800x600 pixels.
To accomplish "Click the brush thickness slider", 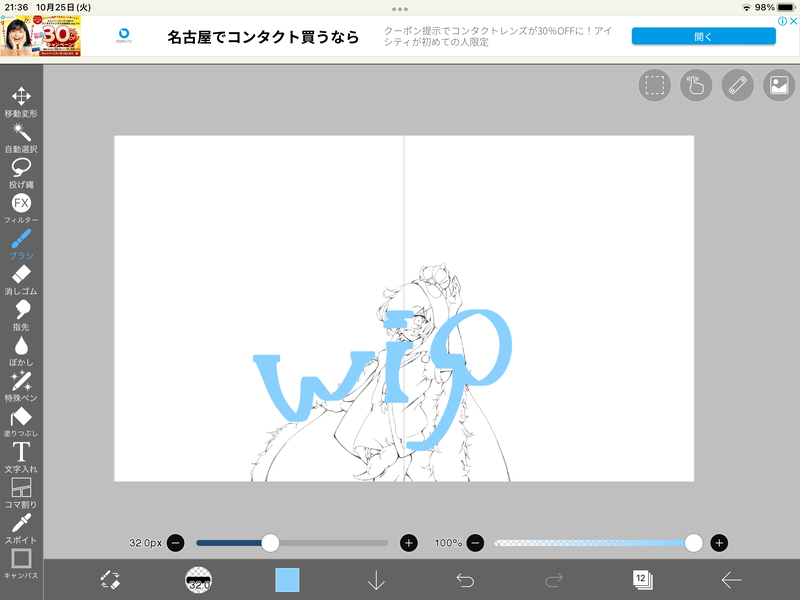I will (292, 543).
